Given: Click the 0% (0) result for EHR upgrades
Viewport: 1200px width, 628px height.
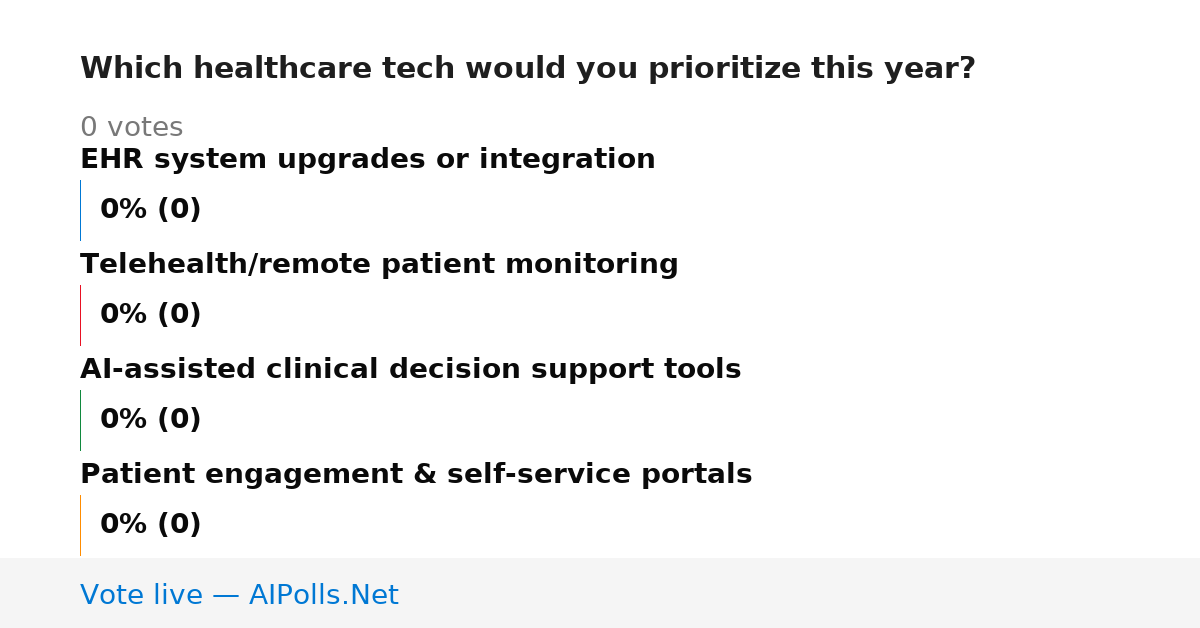Looking at the screenshot, I should point(150,210).
